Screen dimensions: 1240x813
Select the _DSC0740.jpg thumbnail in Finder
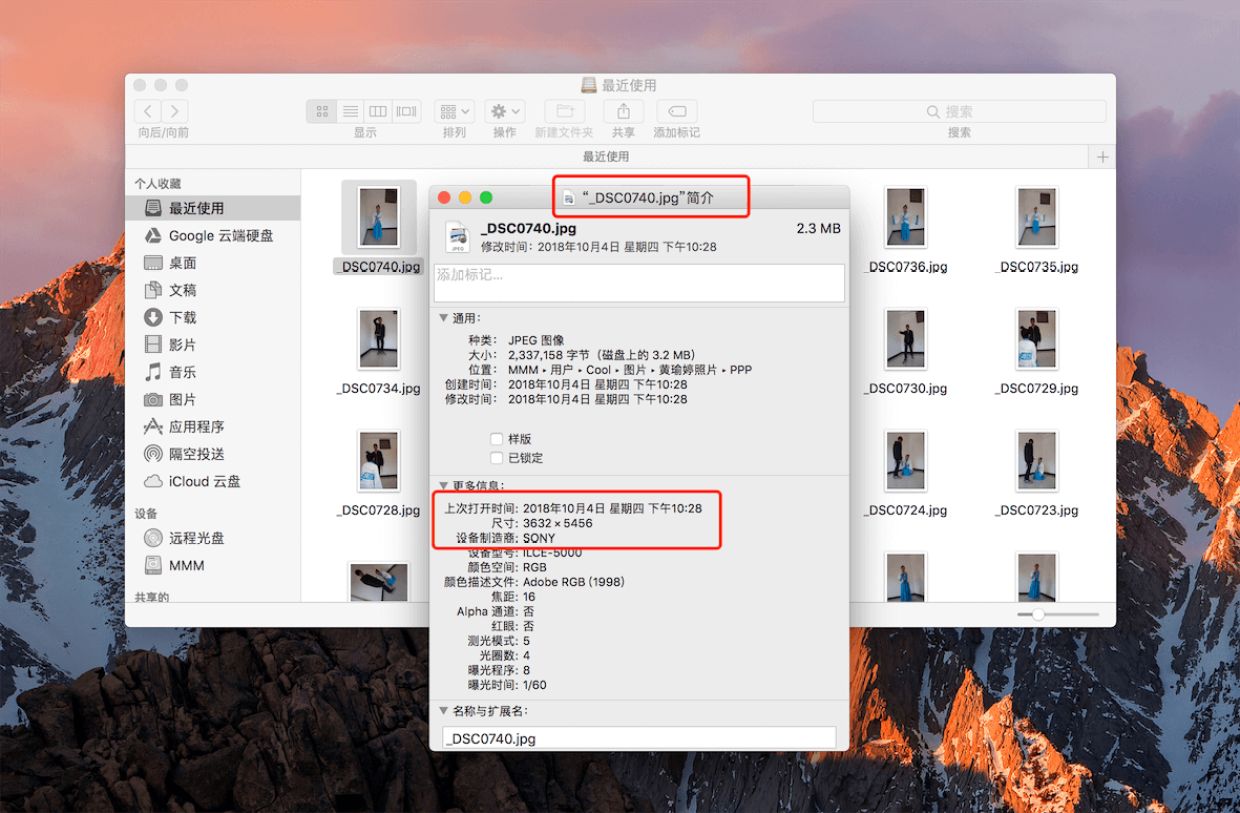click(379, 218)
